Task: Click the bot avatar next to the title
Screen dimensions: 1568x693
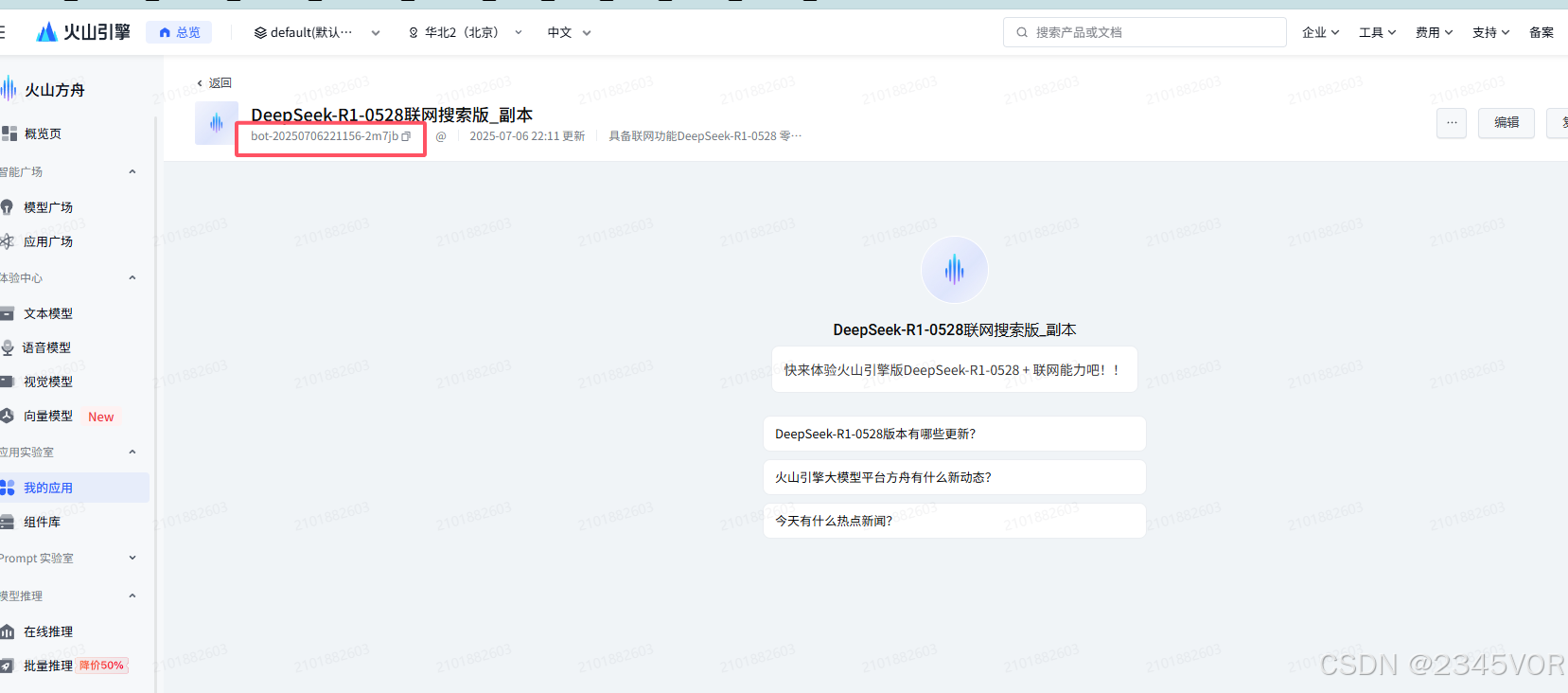Action: 217,123
